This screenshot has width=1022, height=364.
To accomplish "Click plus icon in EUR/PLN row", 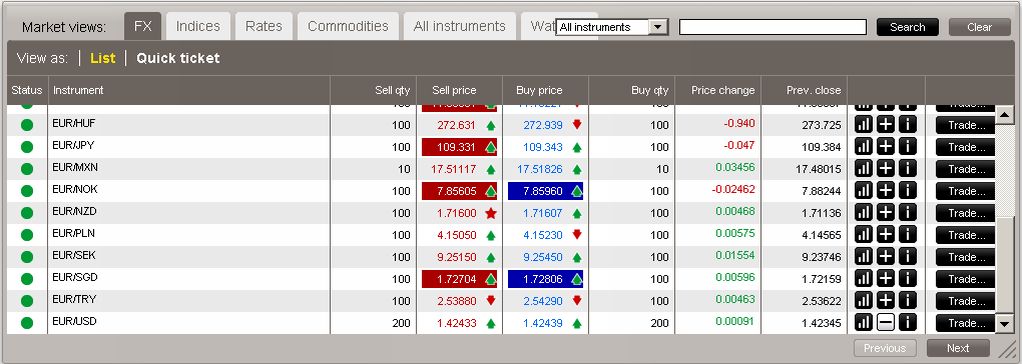I will [x=885, y=235].
